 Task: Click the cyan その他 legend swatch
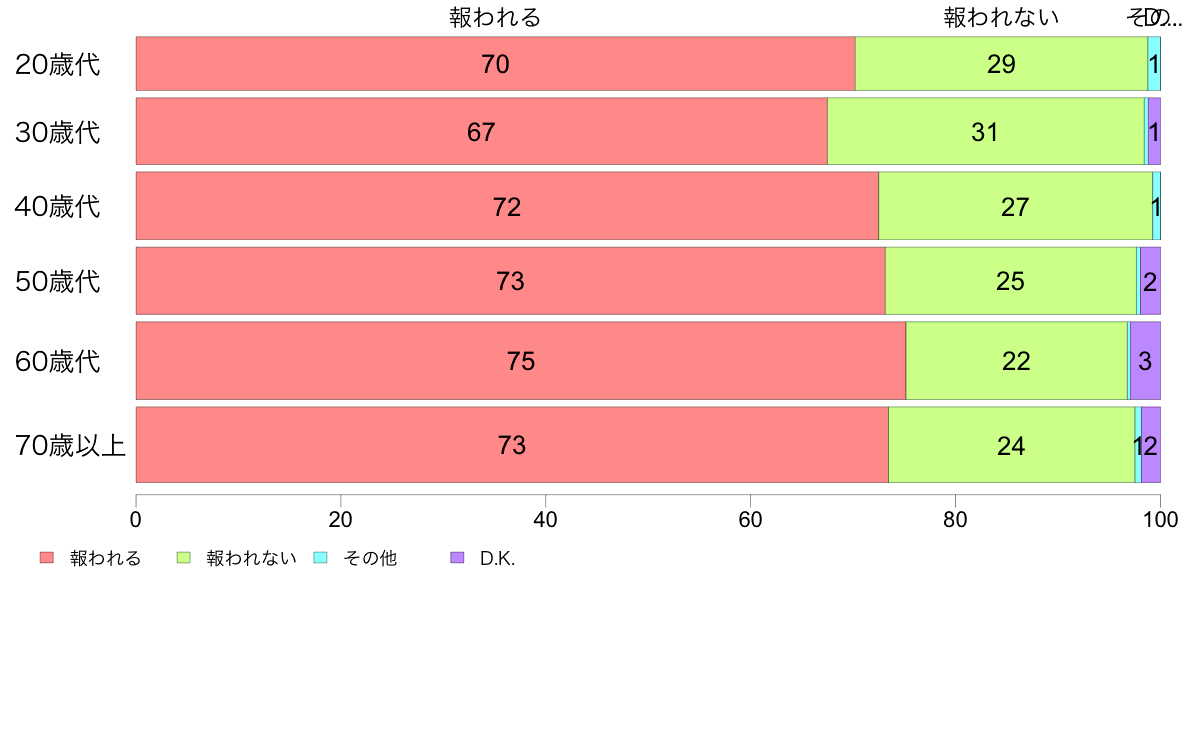point(320,558)
